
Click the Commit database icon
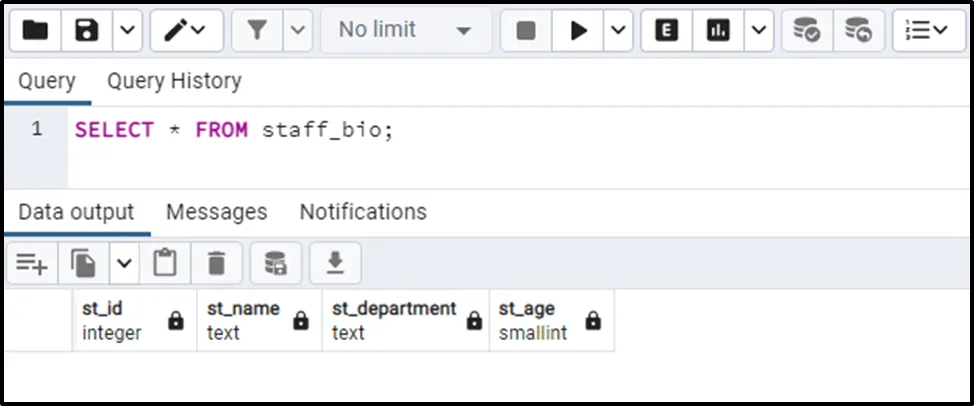(x=806, y=31)
